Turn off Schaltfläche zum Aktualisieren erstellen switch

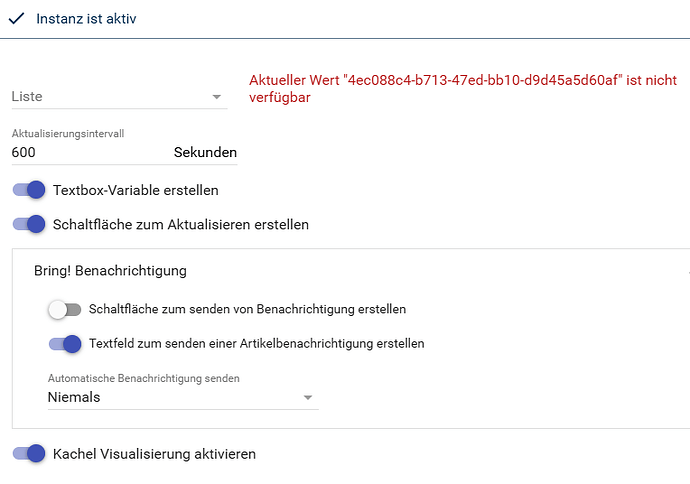point(29,224)
